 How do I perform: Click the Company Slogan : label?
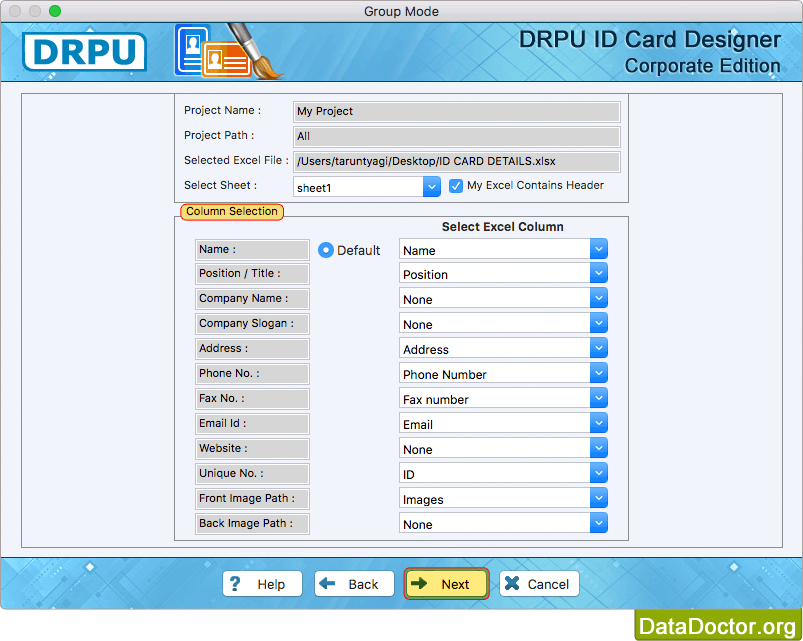(252, 324)
